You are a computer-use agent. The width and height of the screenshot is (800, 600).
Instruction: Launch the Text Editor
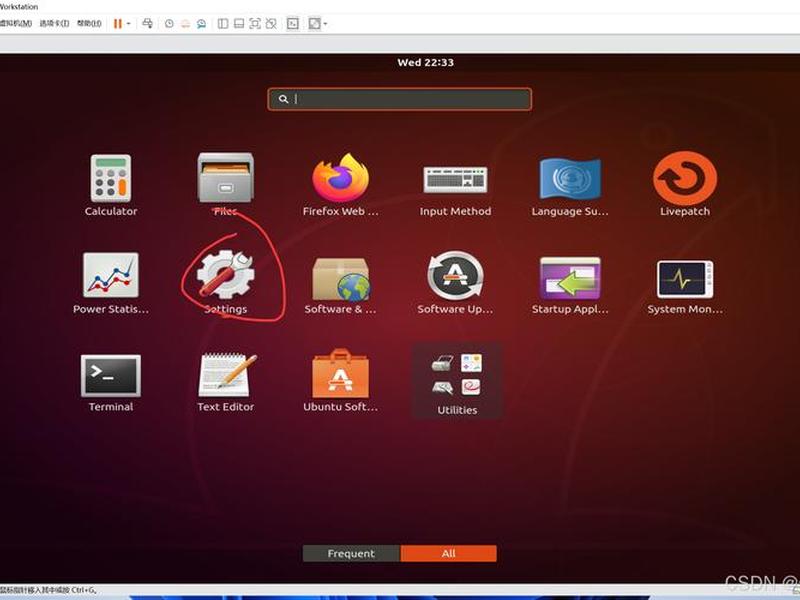(x=226, y=382)
